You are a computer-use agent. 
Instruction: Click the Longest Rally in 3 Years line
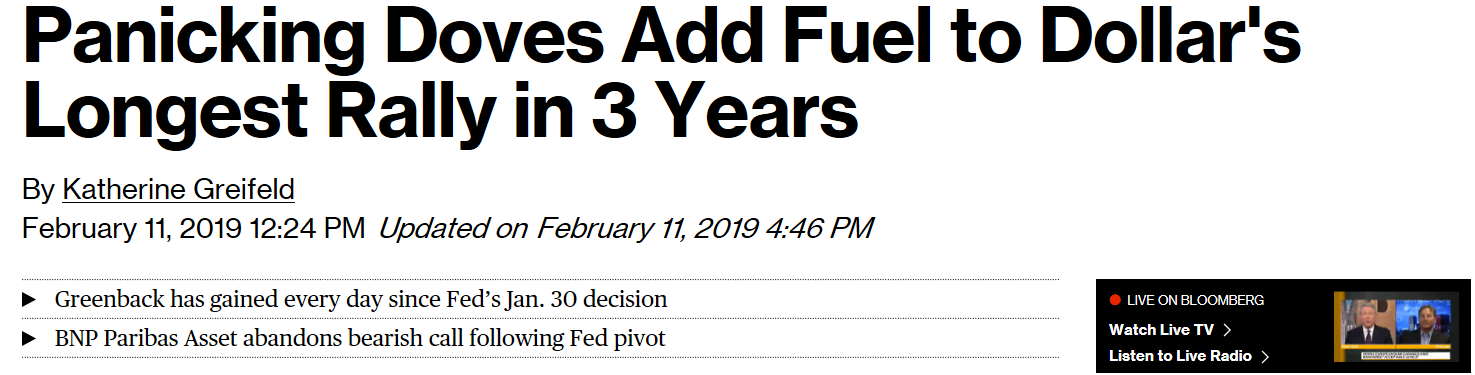point(440,112)
